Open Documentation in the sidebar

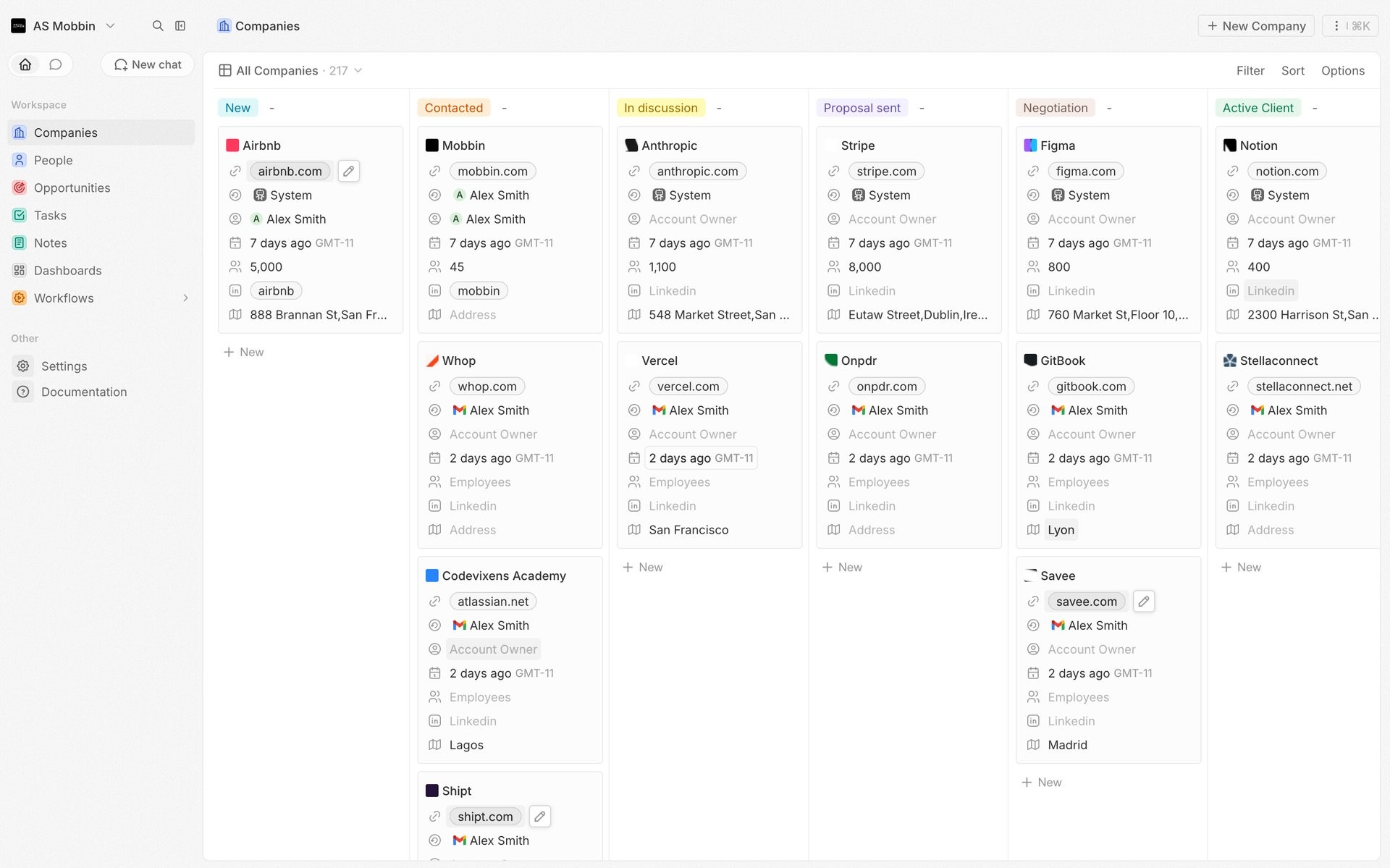[x=101, y=392]
